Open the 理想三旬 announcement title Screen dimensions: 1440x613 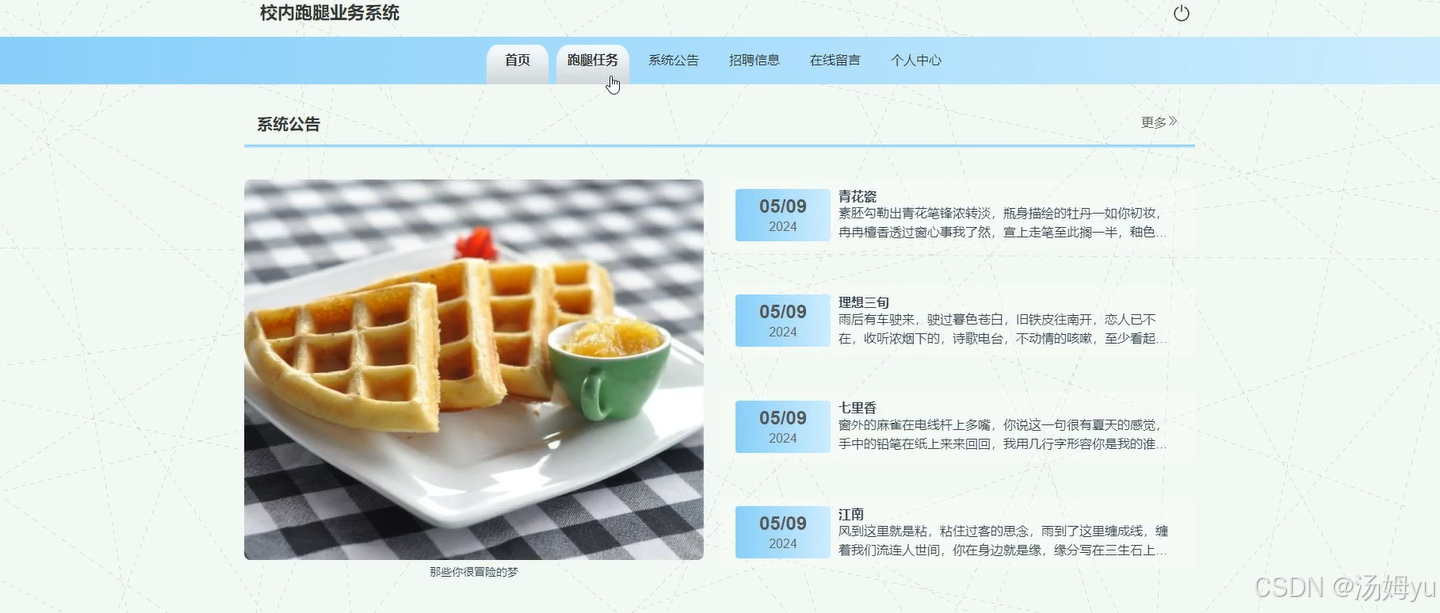[864, 302]
